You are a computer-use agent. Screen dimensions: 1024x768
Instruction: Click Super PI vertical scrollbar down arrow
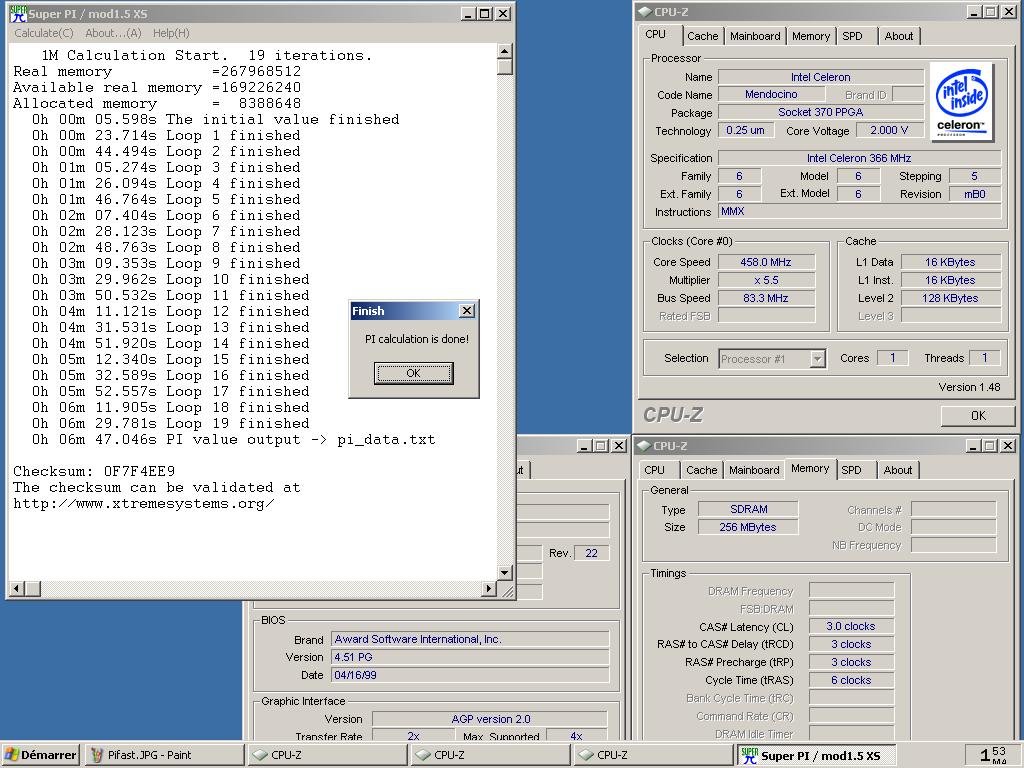tap(504, 573)
